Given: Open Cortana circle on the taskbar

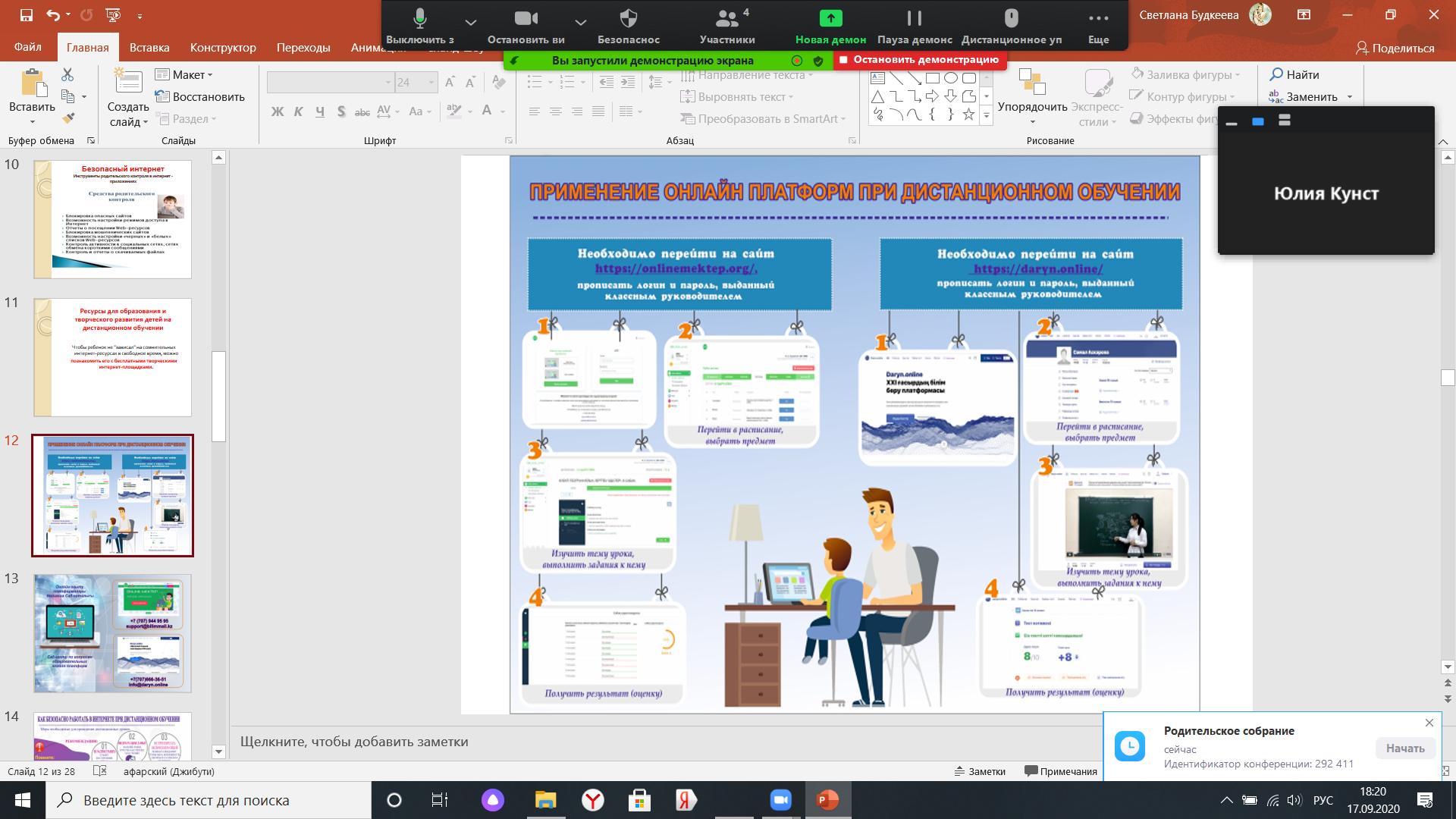Looking at the screenshot, I should (394, 800).
